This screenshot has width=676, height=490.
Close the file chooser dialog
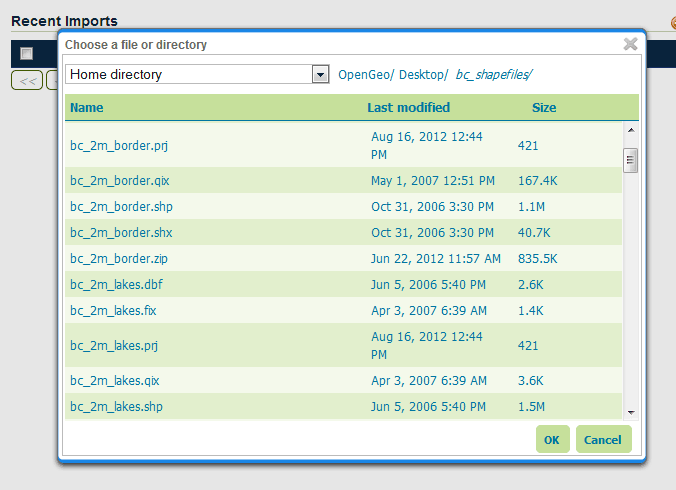click(630, 44)
